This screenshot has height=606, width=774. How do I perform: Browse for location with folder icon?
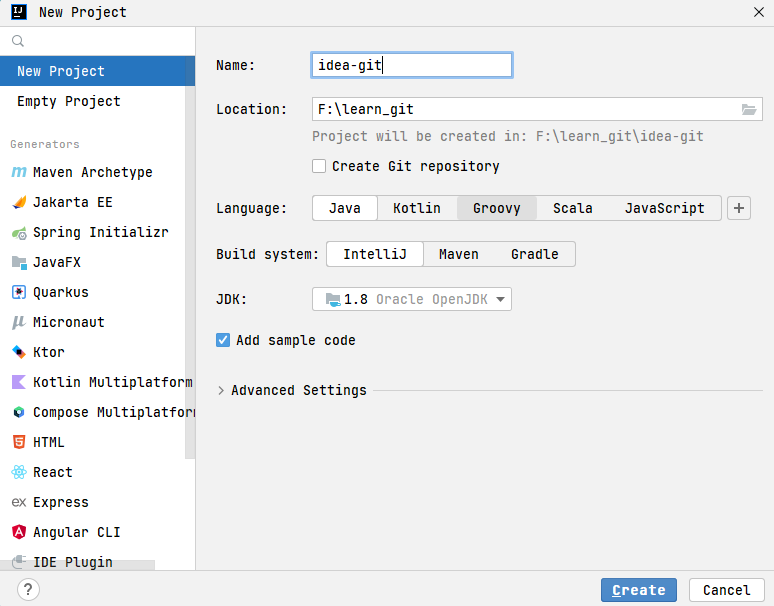(749, 110)
